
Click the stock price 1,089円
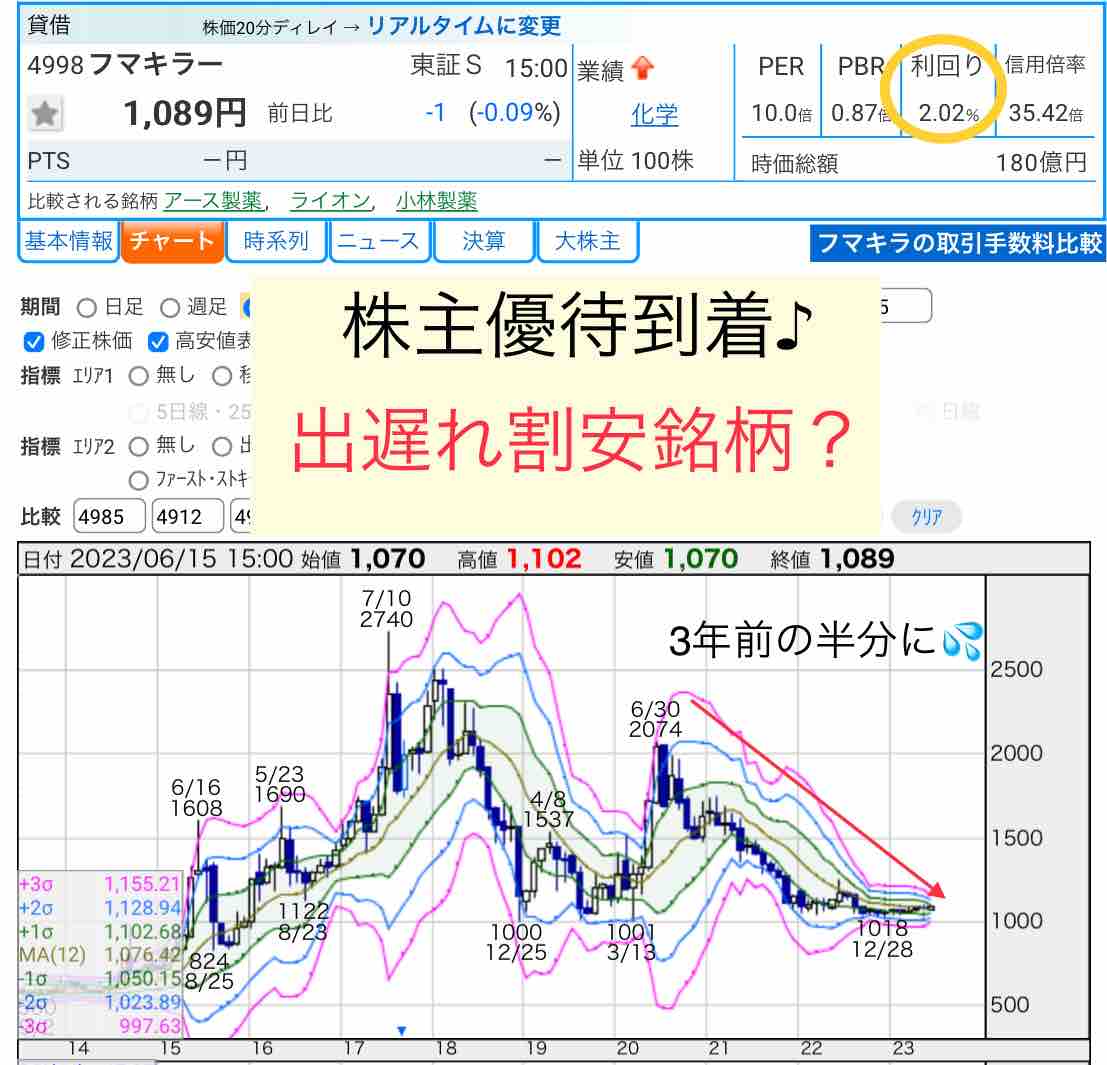tap(185, 114)
